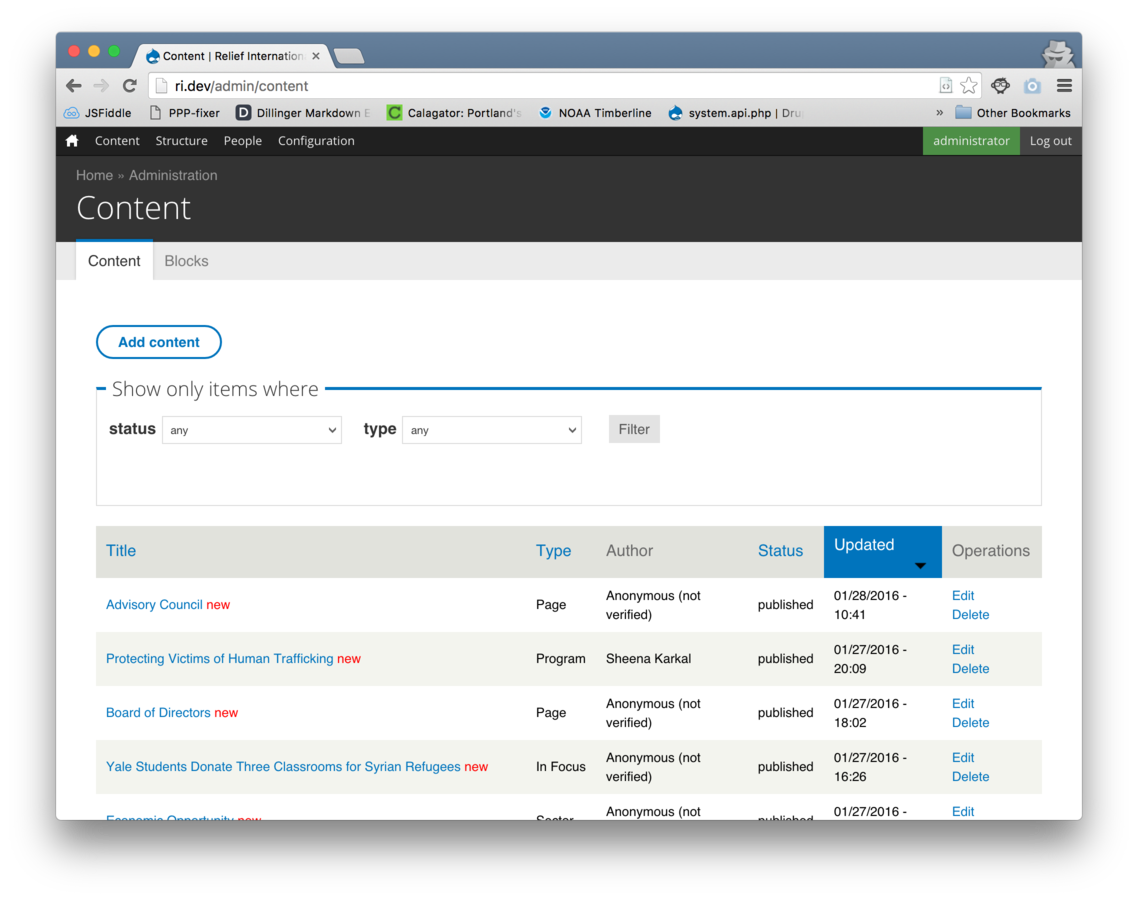Click the page source icon in address bar
The image size is (1138, 900).
tap(945, 86)
